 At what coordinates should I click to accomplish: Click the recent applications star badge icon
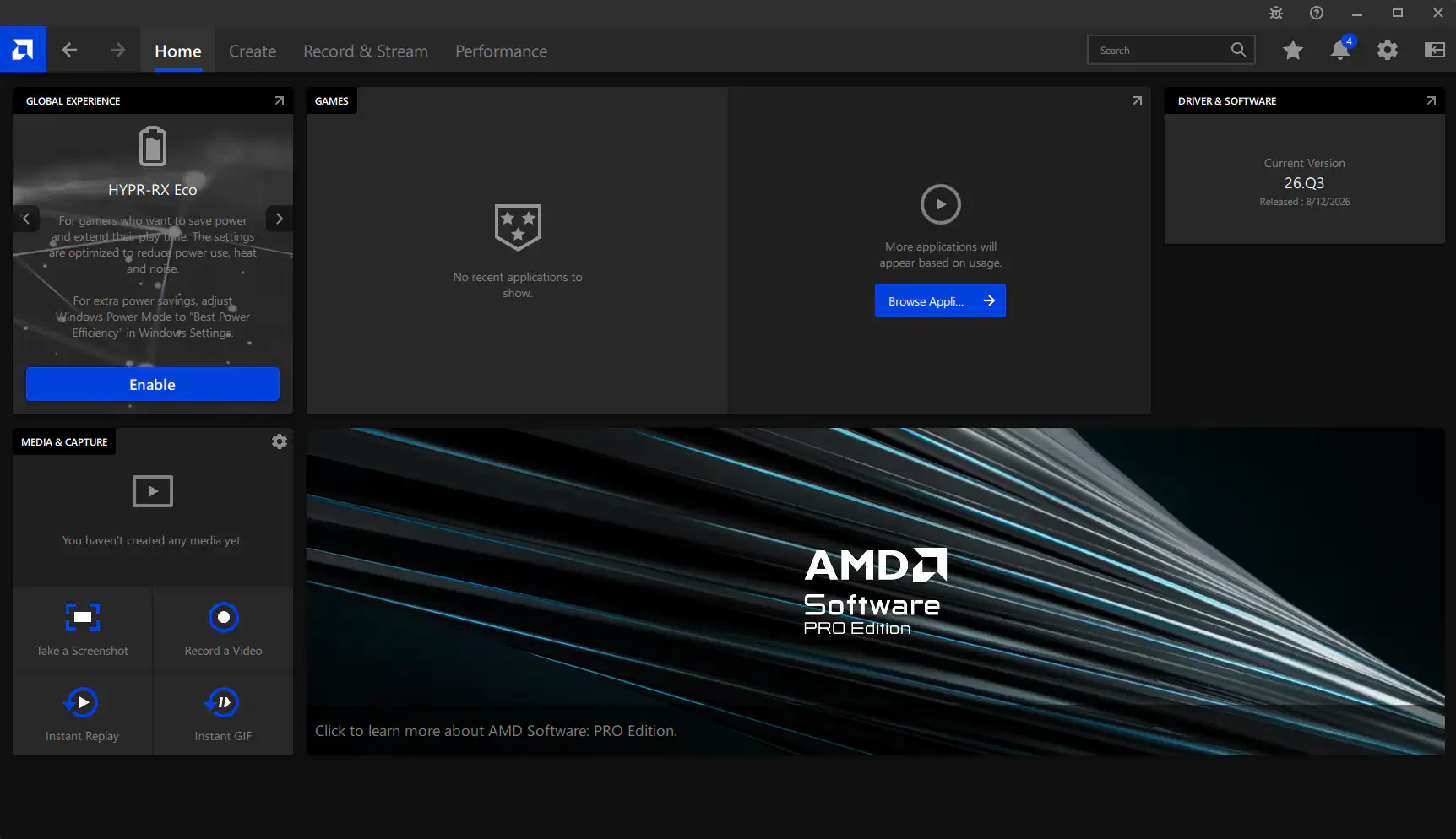pyautogui.click(x=518, y=227)
